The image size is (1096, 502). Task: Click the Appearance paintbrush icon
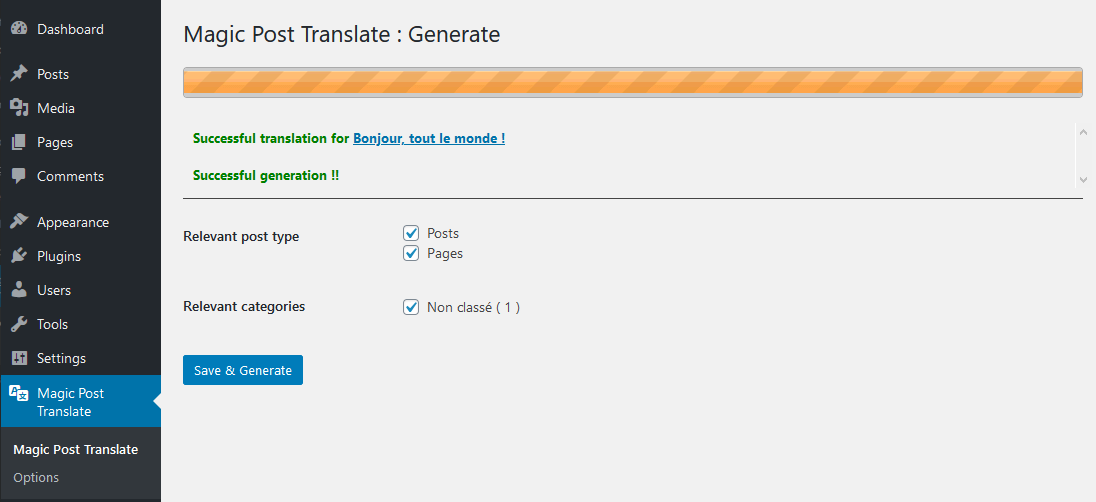19,222
